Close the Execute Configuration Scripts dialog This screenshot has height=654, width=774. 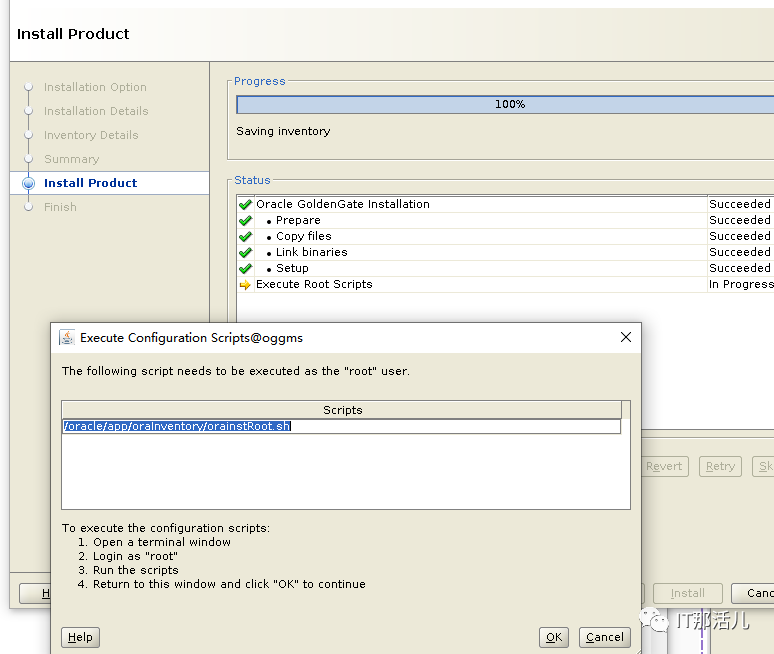point(626,337)
